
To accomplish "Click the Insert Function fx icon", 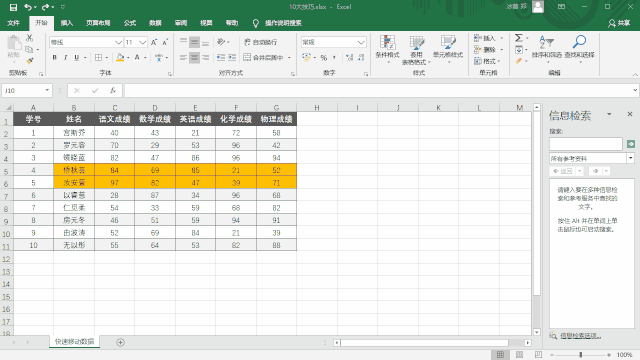I will pyautogui.click(x=113, y=91).
